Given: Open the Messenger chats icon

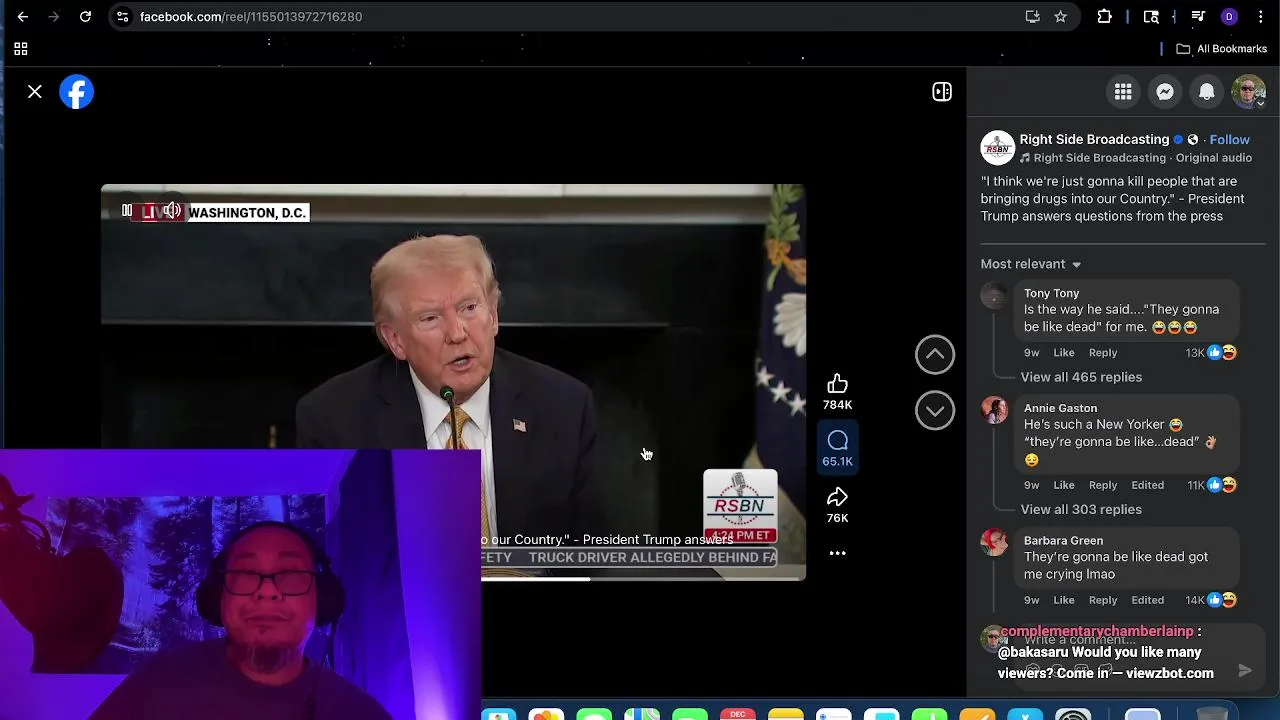Looking at the screenshot, I should tap(1165, 92).
